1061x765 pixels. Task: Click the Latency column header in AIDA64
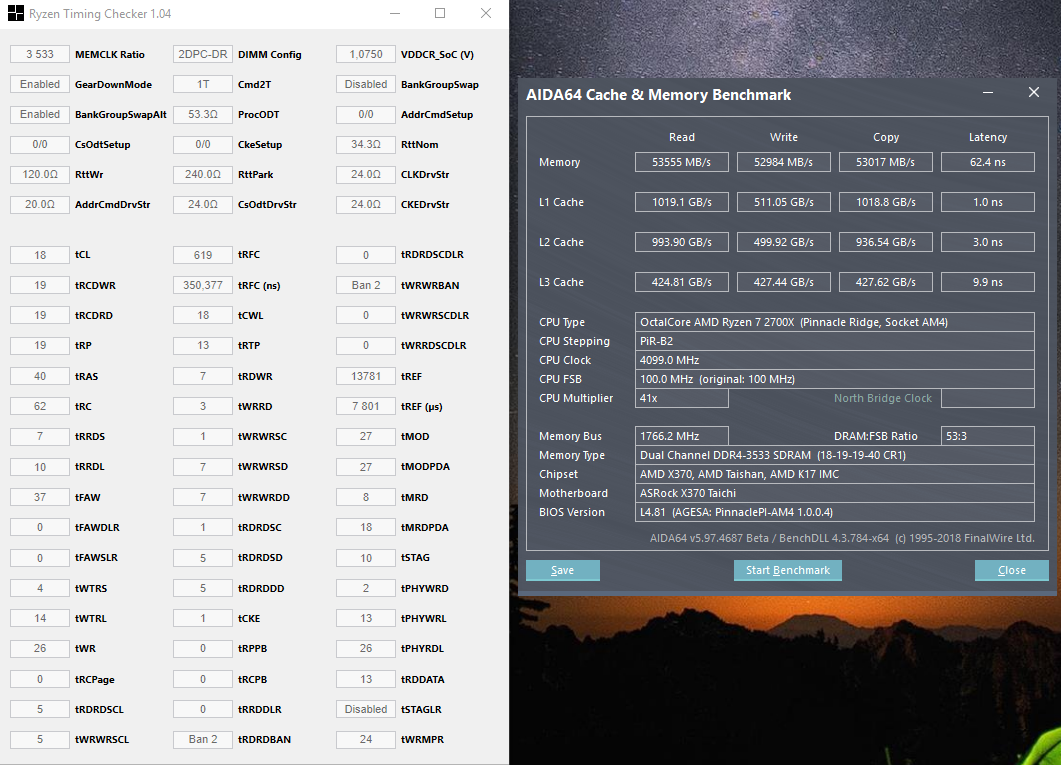[x=988, y=137]
